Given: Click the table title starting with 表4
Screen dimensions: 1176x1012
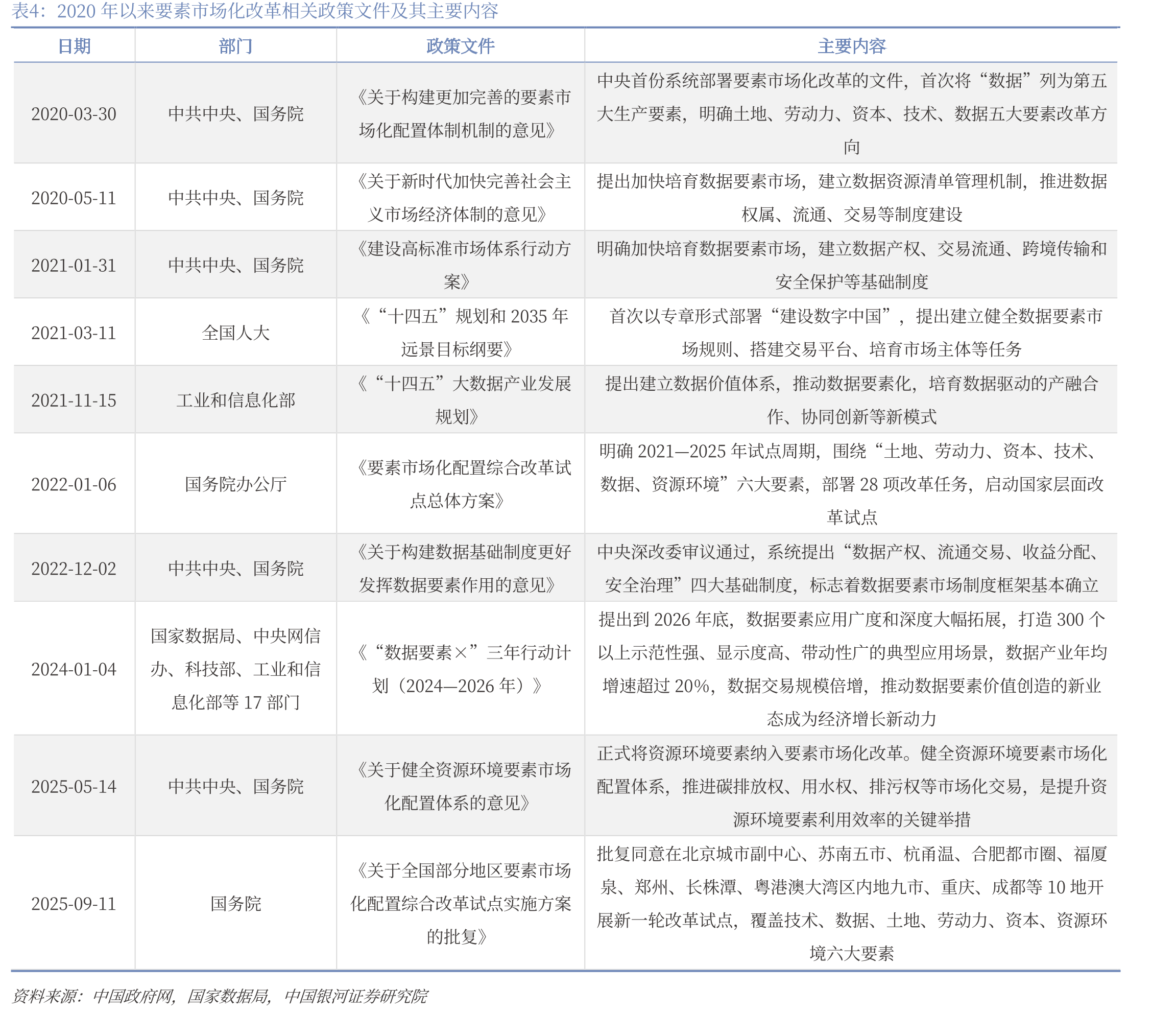Looking at the screenshot, I should click(x=255, y=11).
